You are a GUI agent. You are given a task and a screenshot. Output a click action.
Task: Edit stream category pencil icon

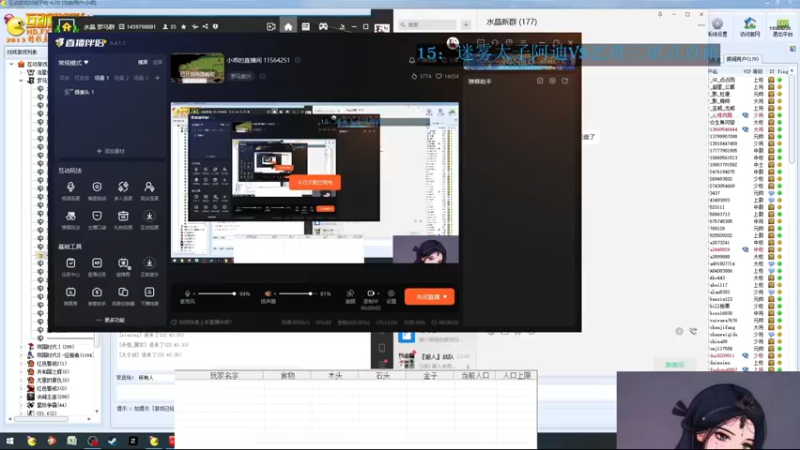(x=263, y=77)
